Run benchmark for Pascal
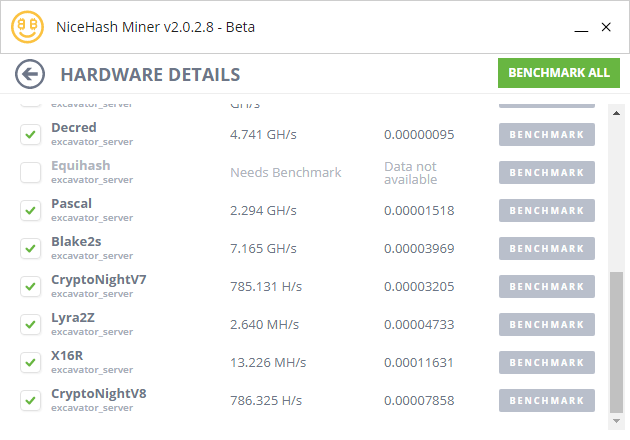630x440 pixels. (547, 210)
